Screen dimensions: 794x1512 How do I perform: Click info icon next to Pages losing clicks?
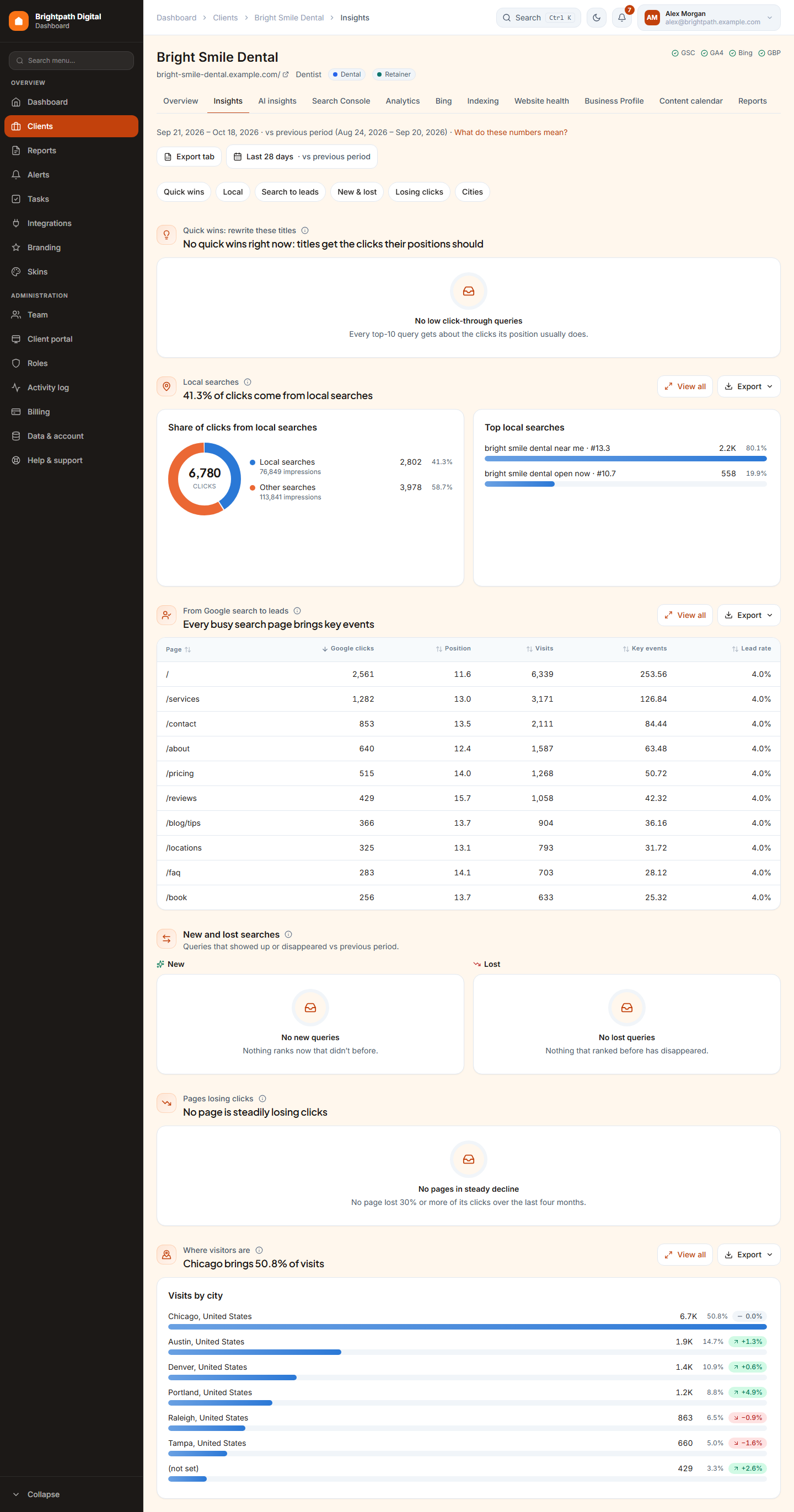pos(262,1099)
